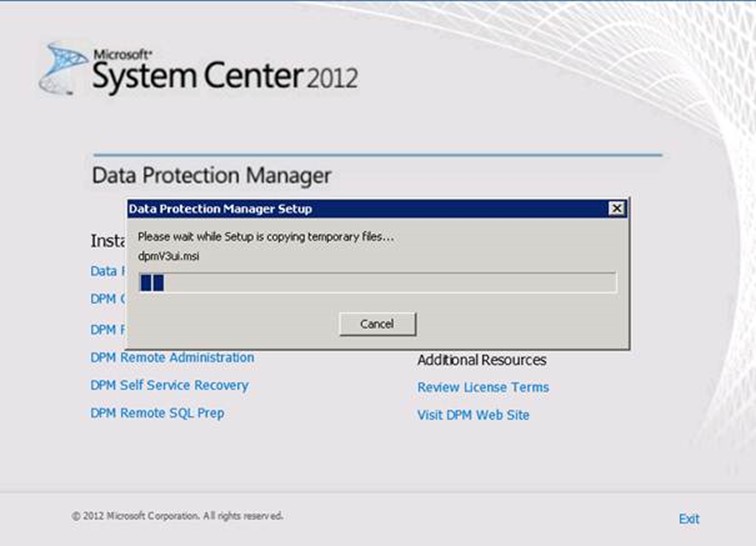Close the Data Protection Manager Setup dialog
The image size is (756, 546).
pos(617,208)
